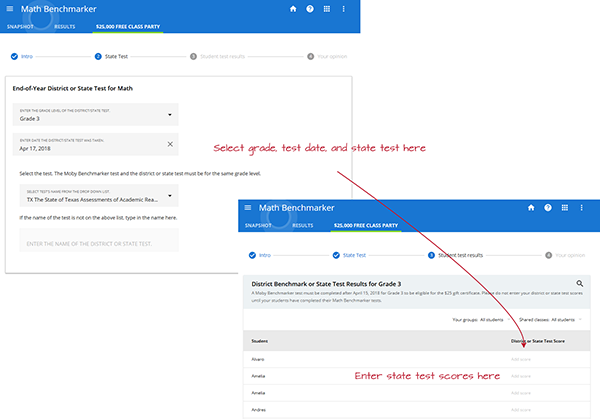Go to Your opinion step in second window
This screenshot has width=600, height=419.
tap(565, 255)
